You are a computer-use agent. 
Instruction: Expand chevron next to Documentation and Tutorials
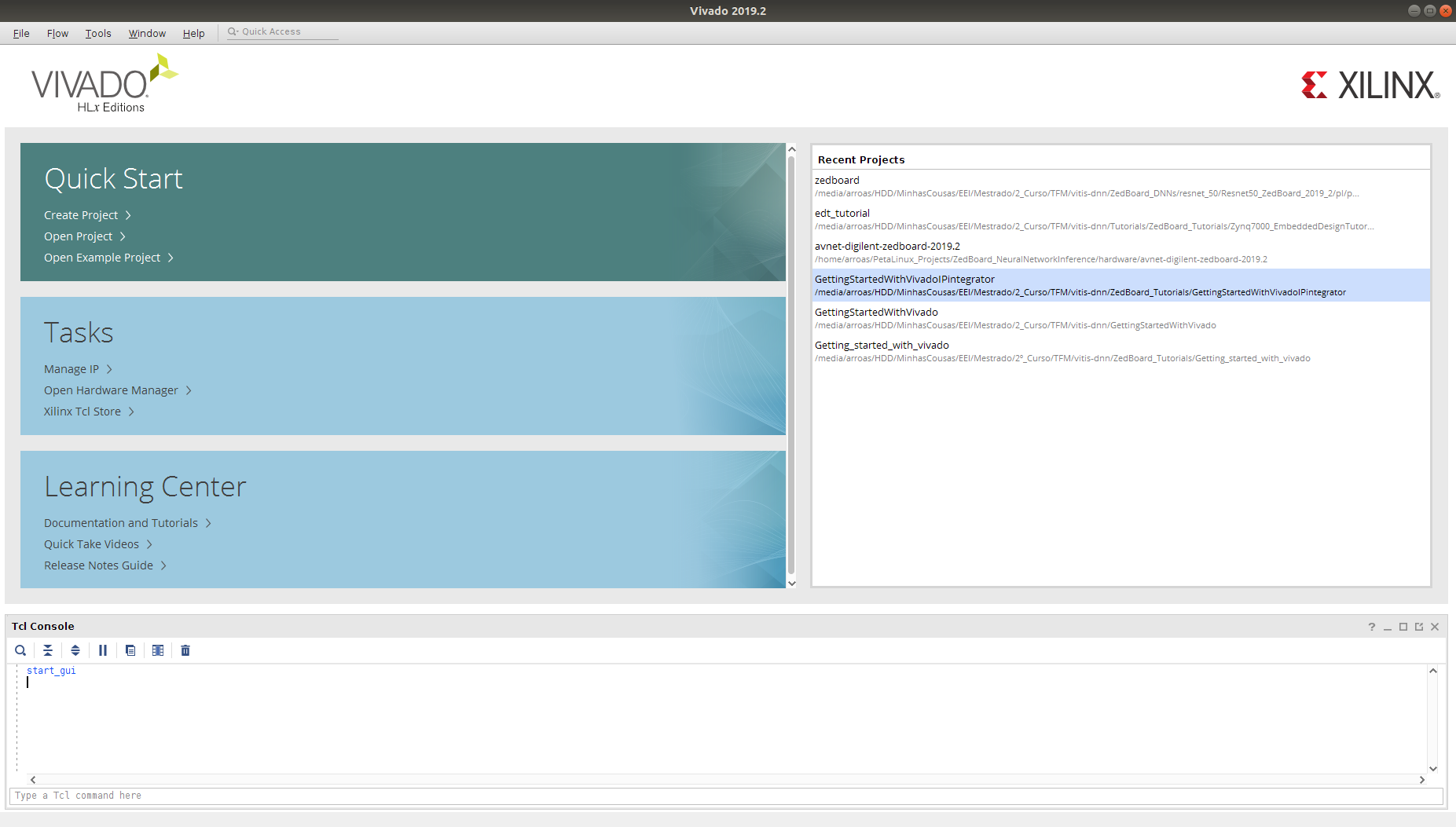coord(208,523)
